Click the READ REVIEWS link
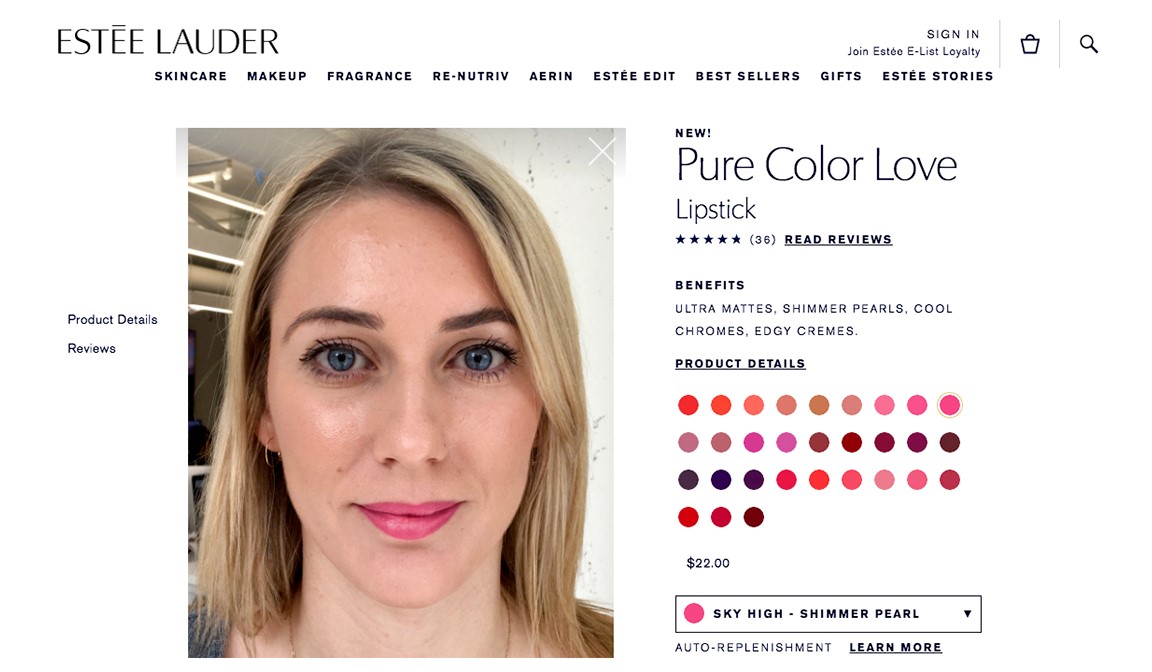1152x672 pixels. tap(838, 239)
